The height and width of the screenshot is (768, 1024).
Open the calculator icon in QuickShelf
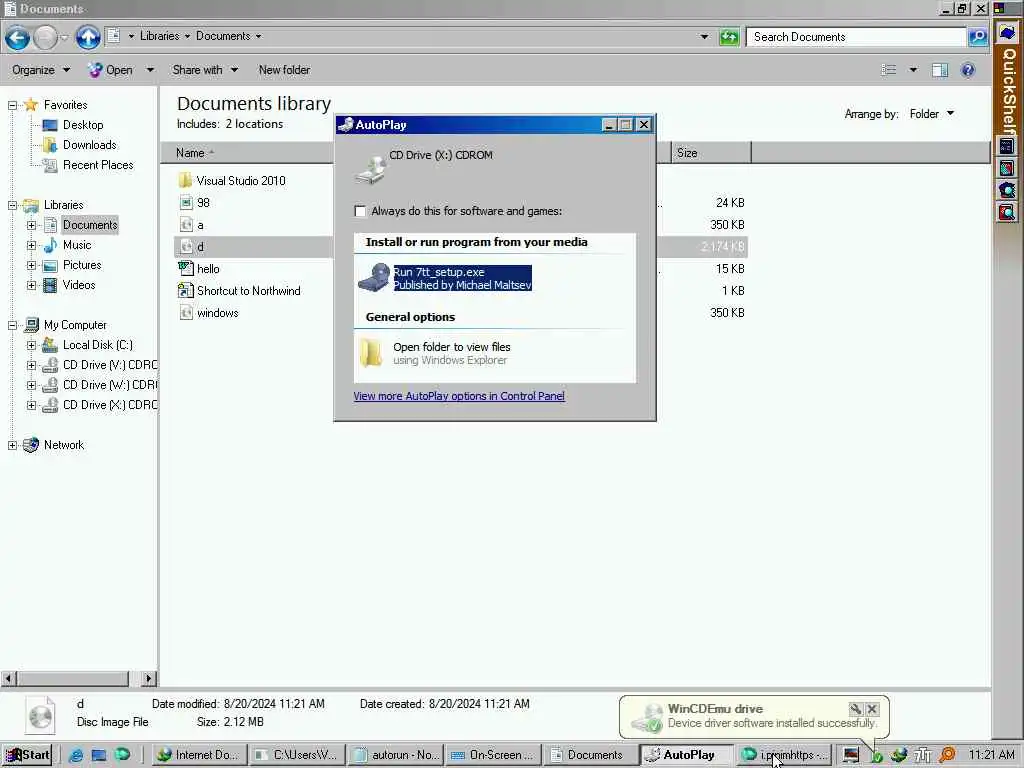tap(1007, 146)
